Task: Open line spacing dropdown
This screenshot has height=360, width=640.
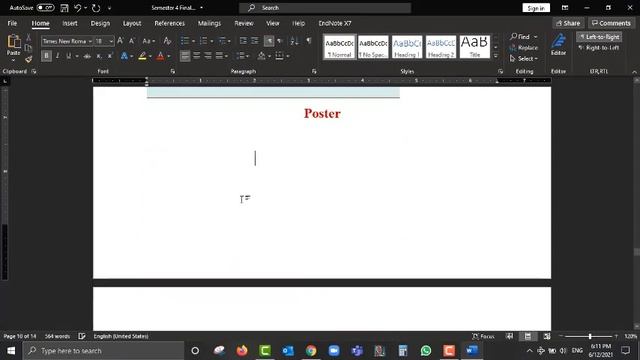Action: point(242,56)
